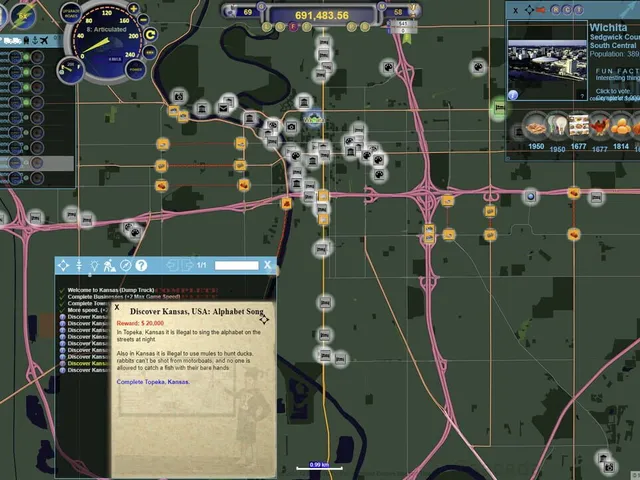Select the red chicken commodity icon
This screenshot has height=480, width=640.
tap(600, 126)
